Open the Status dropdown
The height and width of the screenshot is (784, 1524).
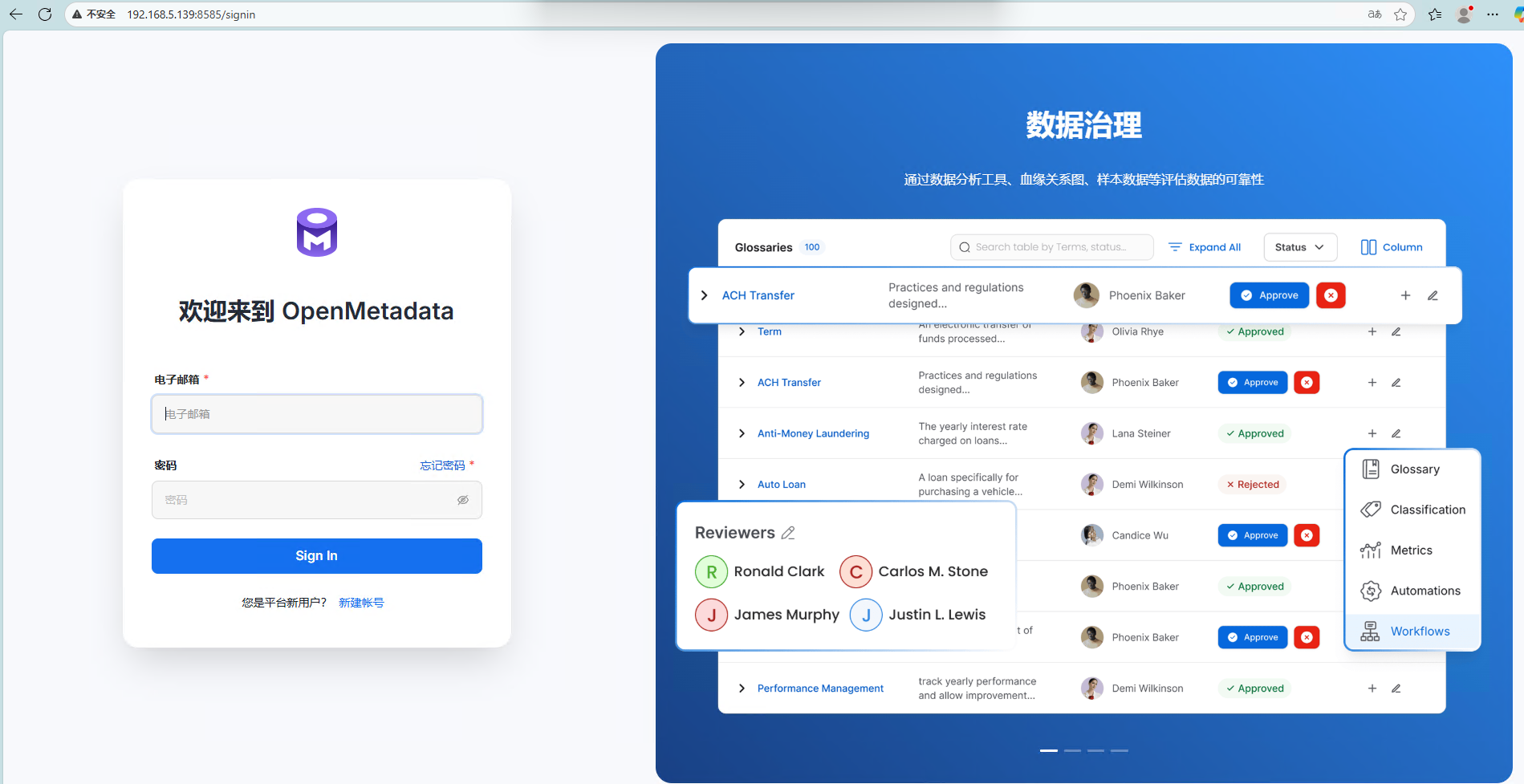(x=1300, y=247)
